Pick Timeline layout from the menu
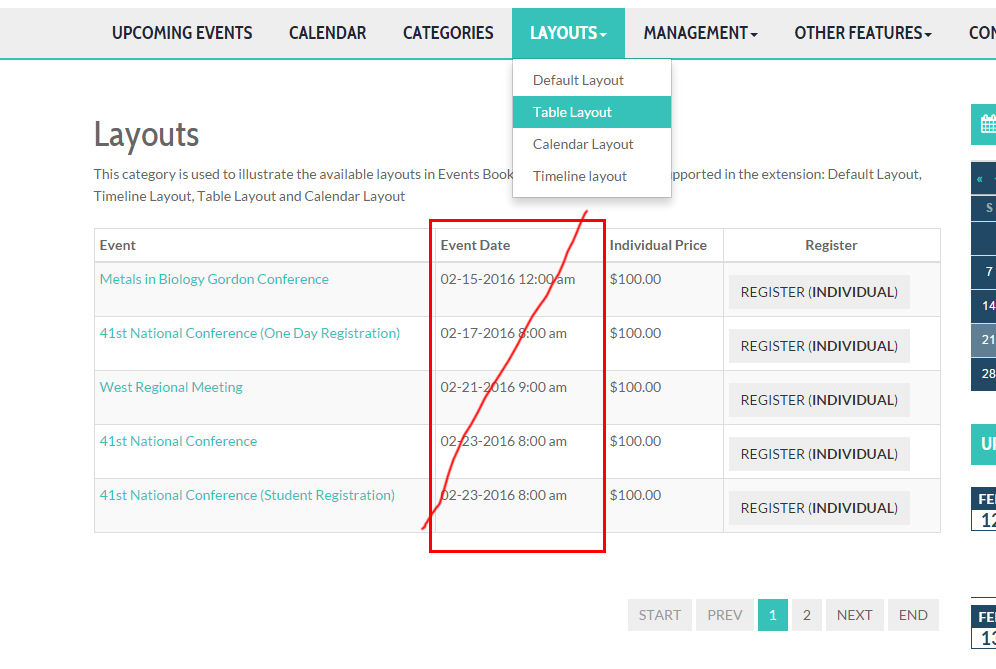The height and width of the screenshot is (669, 996). [x=580, y=176]
